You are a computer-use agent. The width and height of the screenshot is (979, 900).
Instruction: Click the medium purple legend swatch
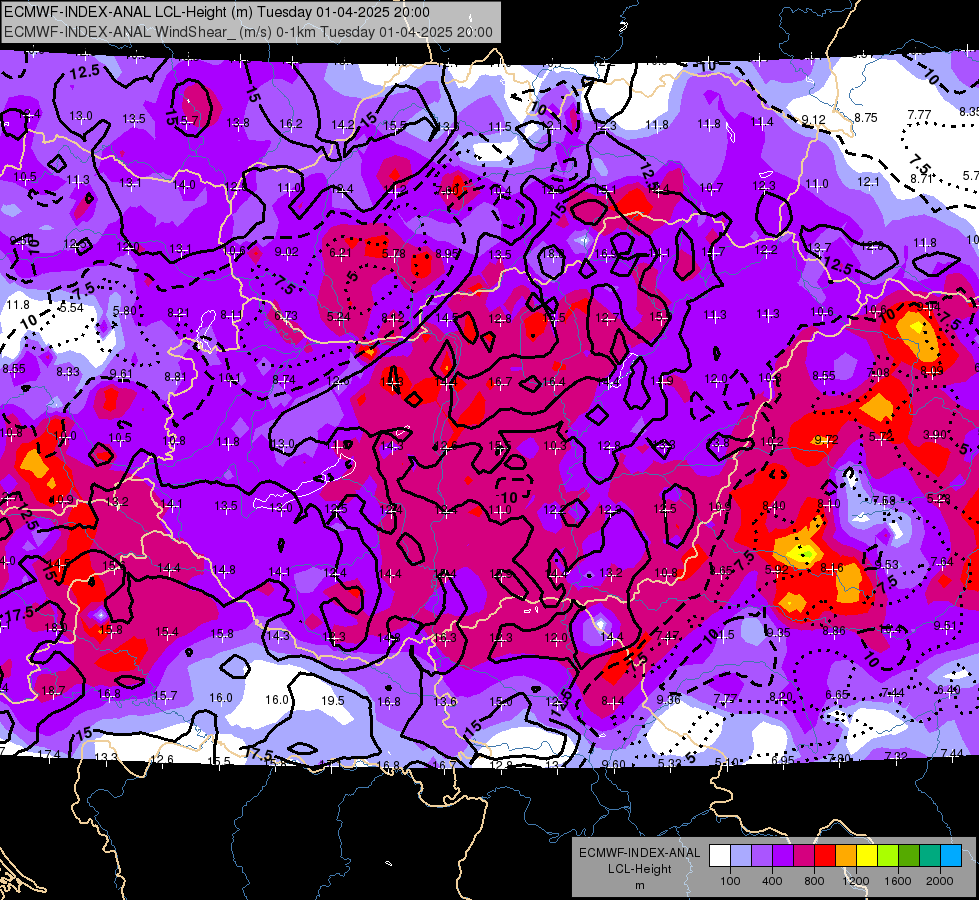762,856
